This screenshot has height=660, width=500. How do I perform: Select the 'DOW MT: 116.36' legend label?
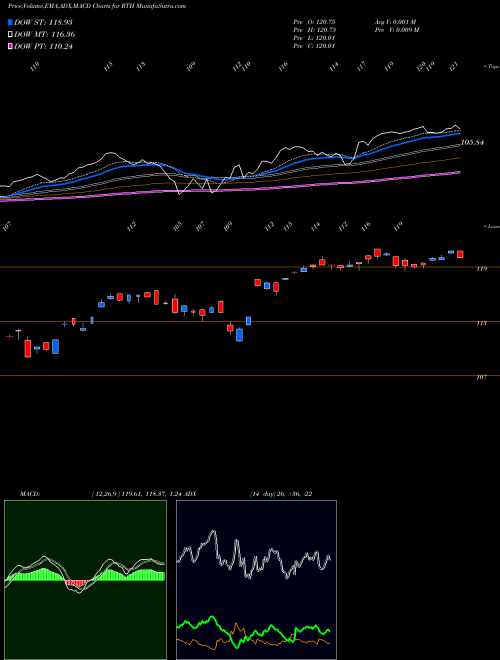[x=45, y=35]
